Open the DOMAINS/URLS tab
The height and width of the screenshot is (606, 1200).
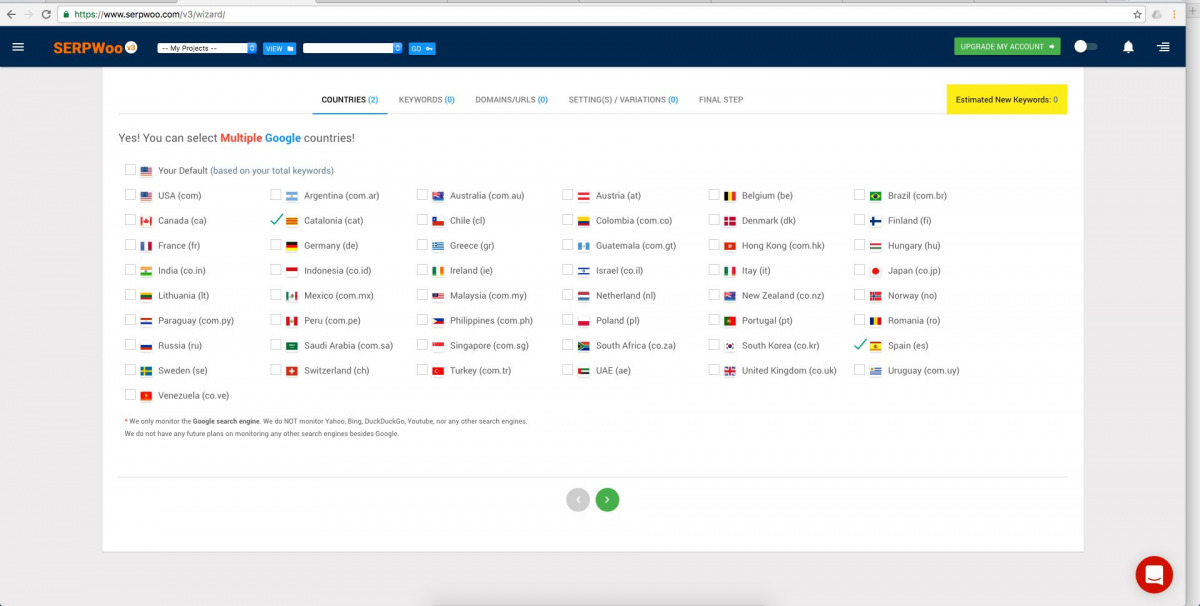[x=511, y=100]
